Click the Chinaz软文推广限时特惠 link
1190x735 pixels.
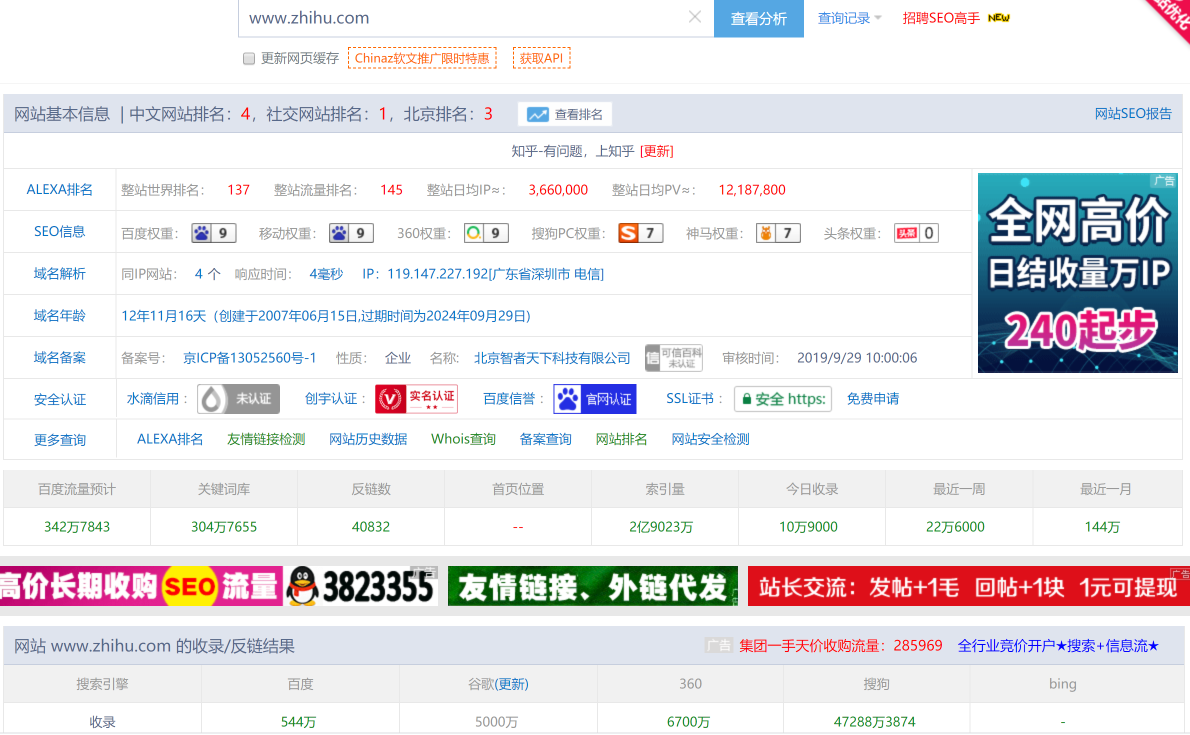[x=422, y=58]
